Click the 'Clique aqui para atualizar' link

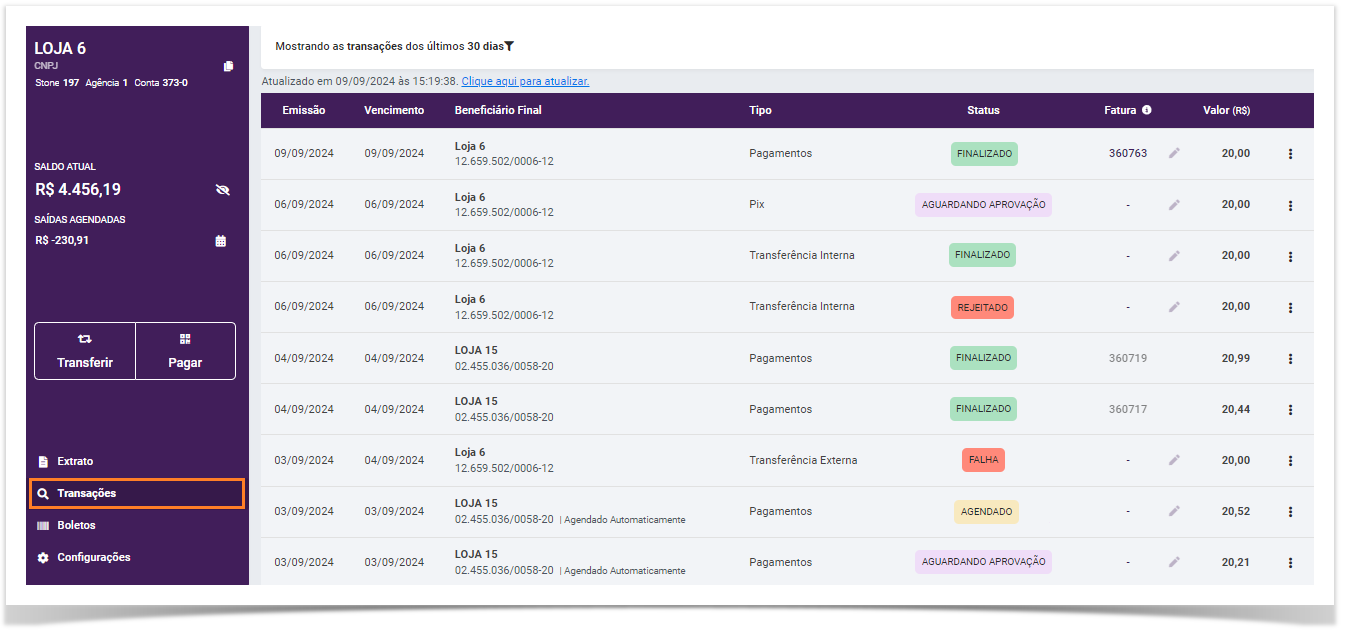click(525, 81)
